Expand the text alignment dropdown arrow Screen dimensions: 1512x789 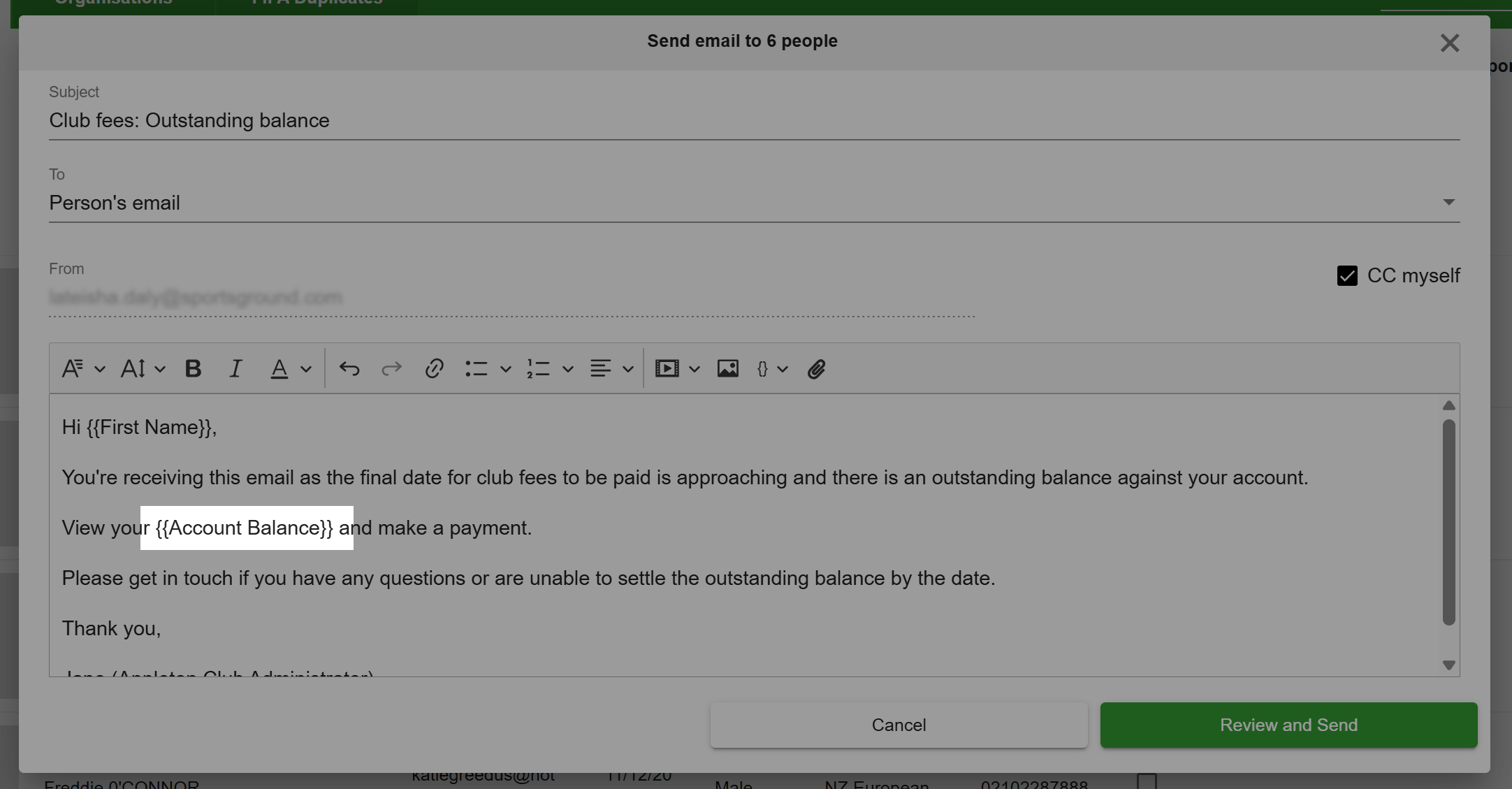coord(628,369)
